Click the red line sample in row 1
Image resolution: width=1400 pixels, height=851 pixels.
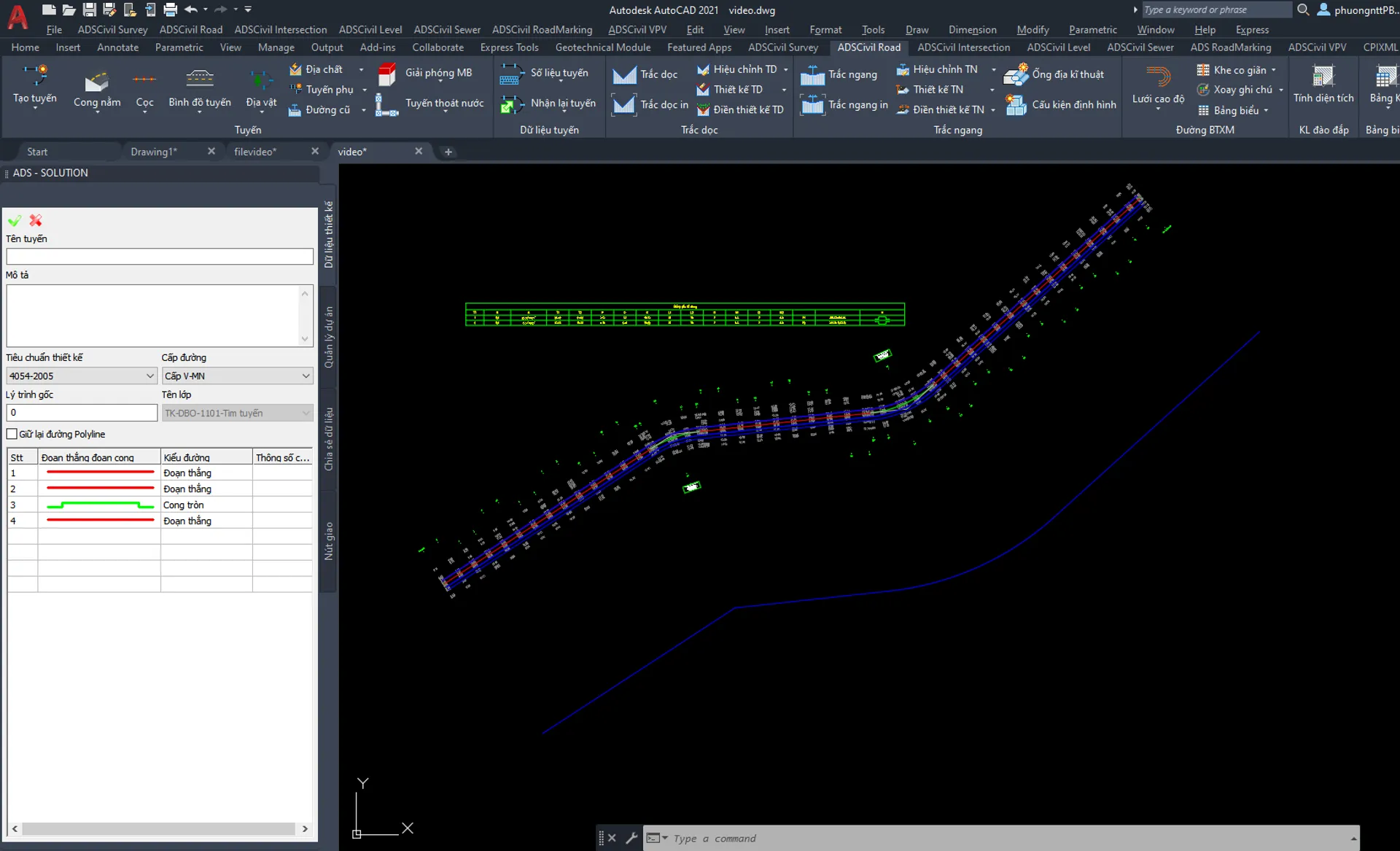click(100, 473)
